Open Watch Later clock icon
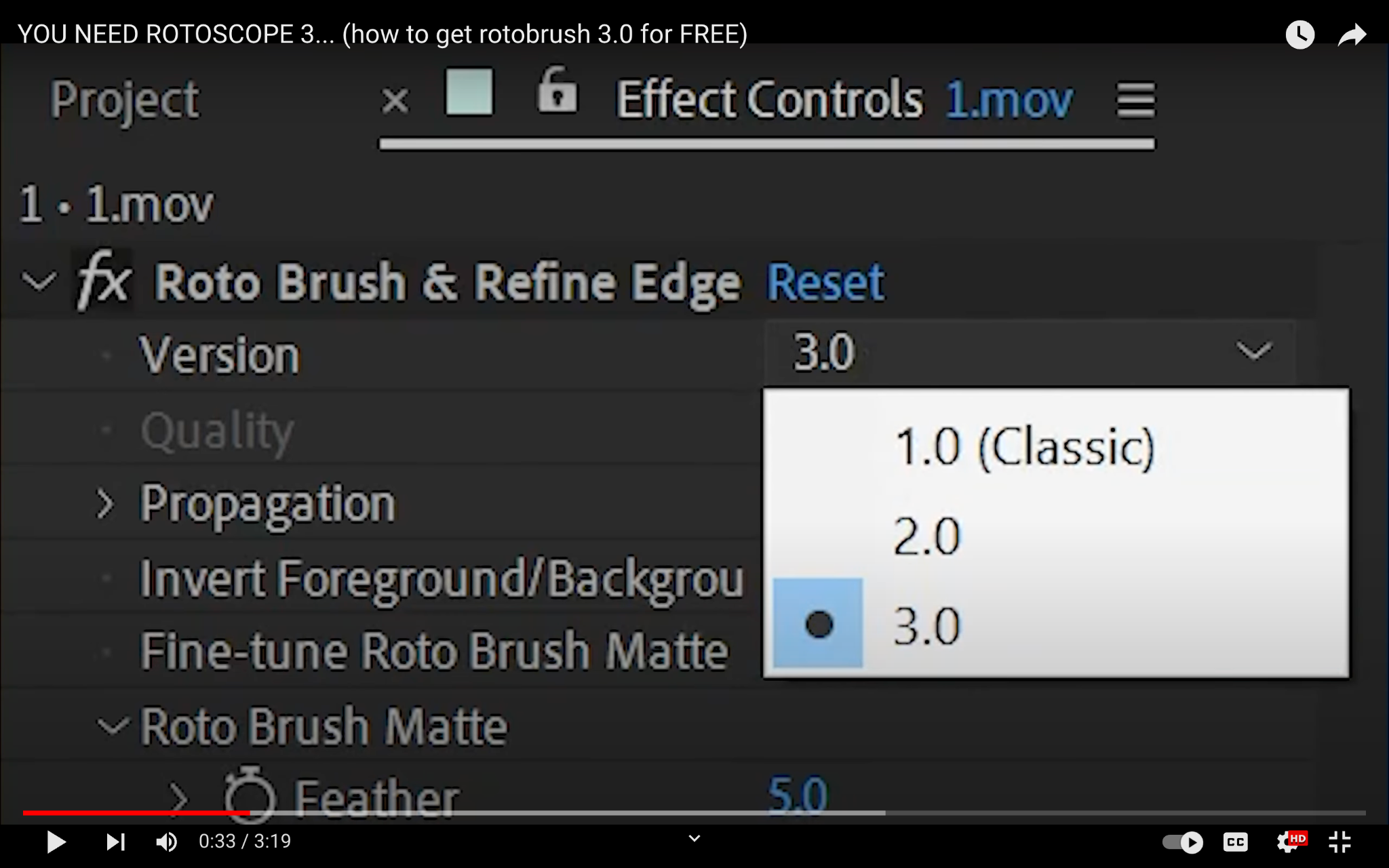 1299,35
